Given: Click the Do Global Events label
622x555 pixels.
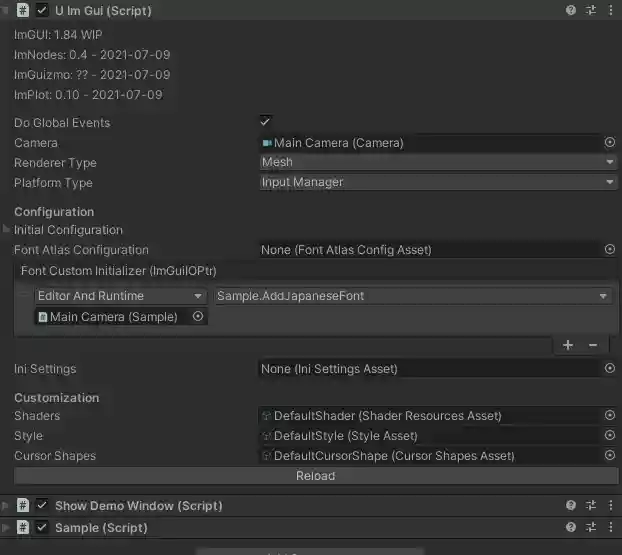Looking at the screenshot, I should [62, 123].
